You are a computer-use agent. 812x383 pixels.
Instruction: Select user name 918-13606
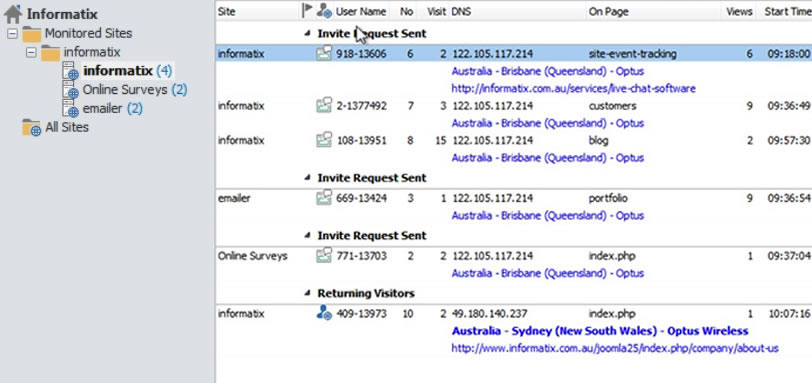click(361, 54)
